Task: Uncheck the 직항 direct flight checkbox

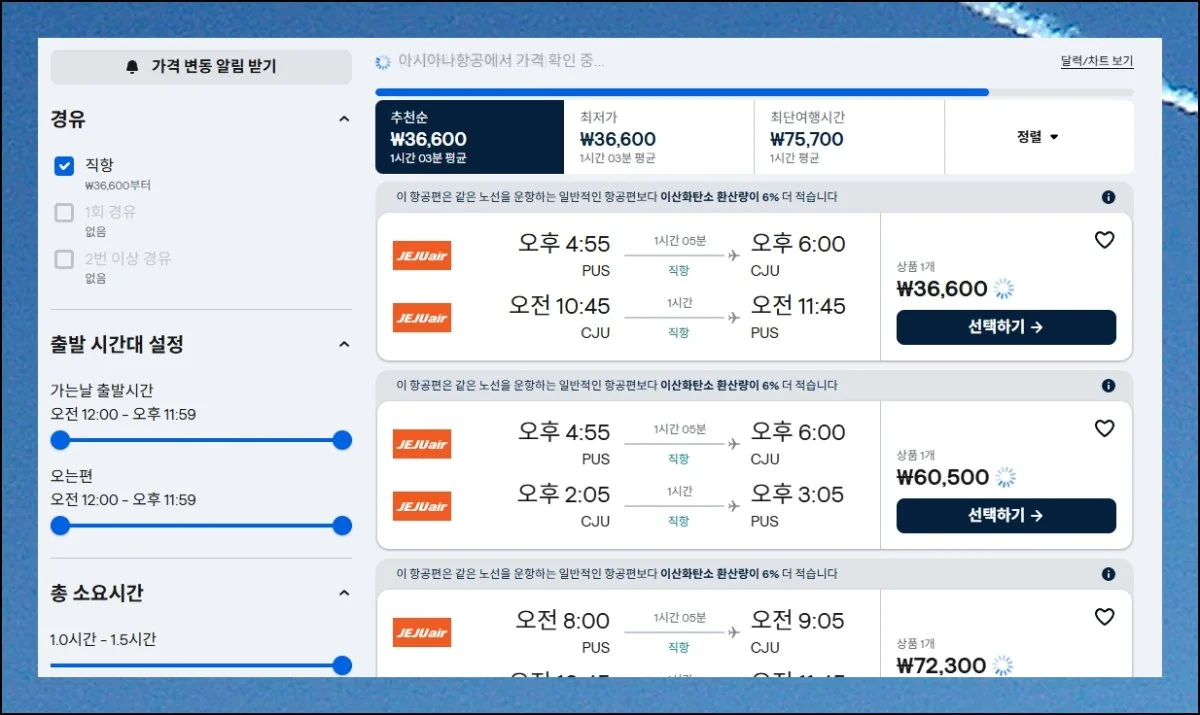Action: point(64,166)
